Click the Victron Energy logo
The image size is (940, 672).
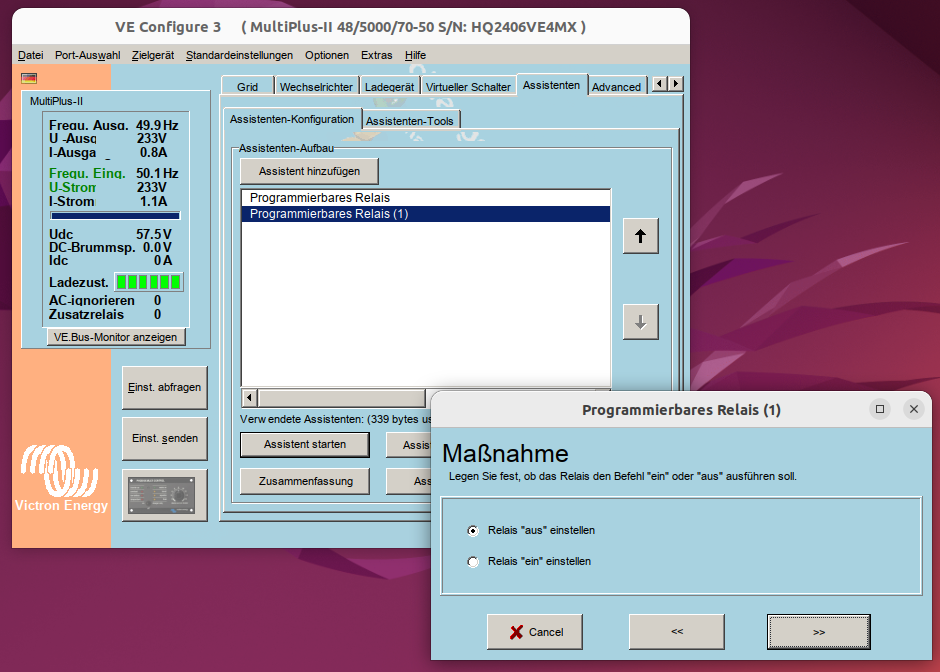[x=61, y=478]
